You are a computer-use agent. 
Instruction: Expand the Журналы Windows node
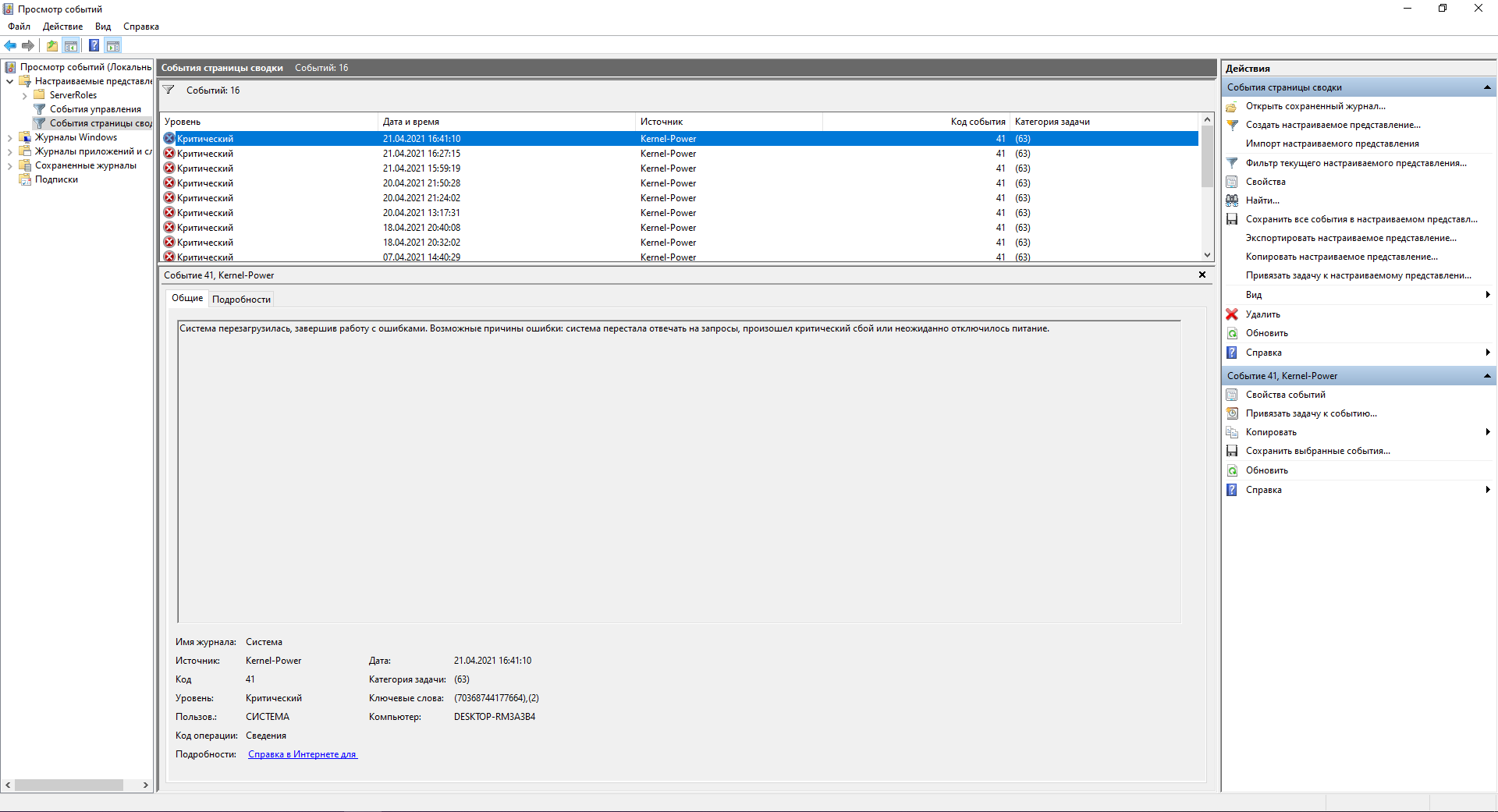point(9,138)
